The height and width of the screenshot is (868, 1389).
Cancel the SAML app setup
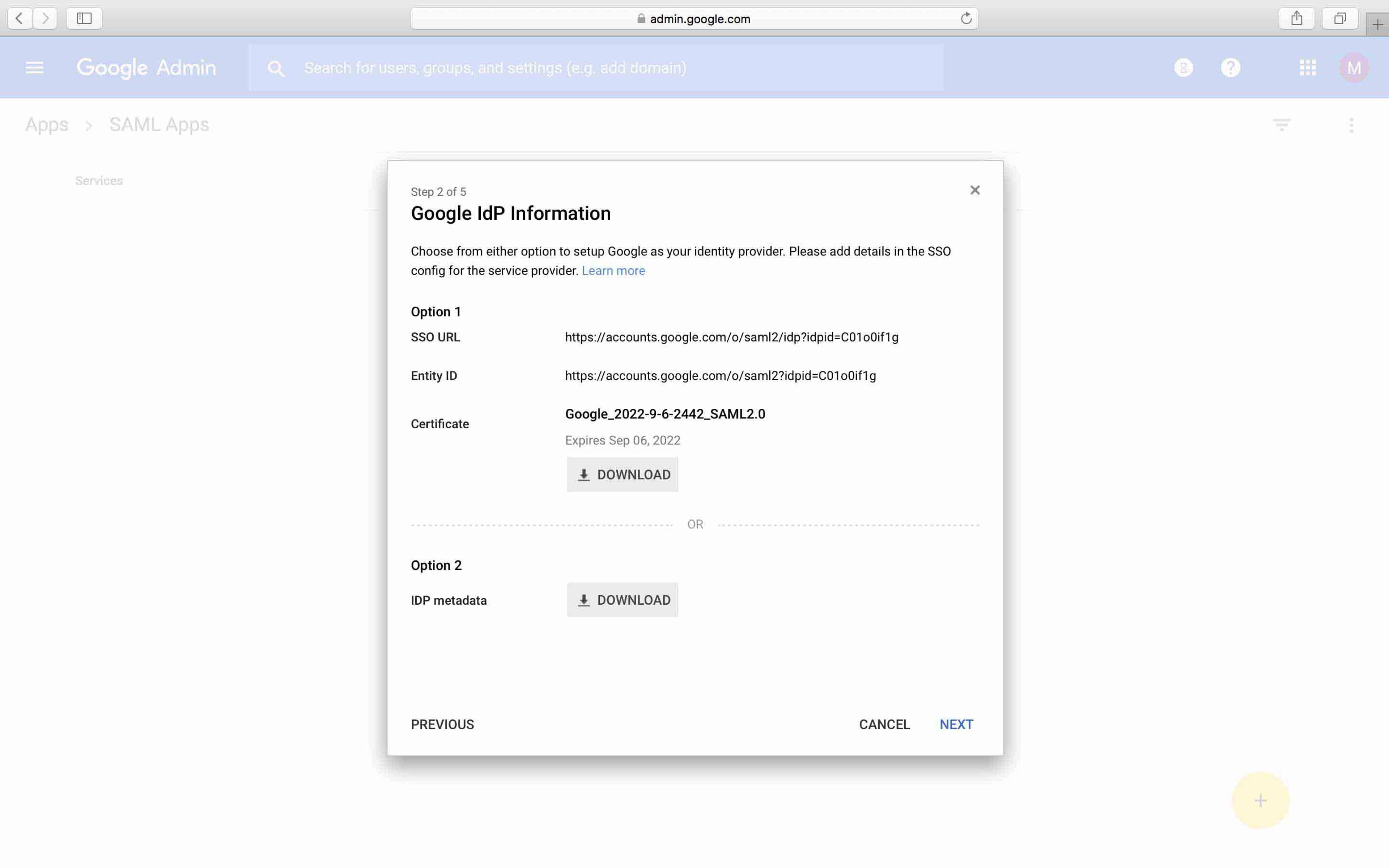[884, 724]
